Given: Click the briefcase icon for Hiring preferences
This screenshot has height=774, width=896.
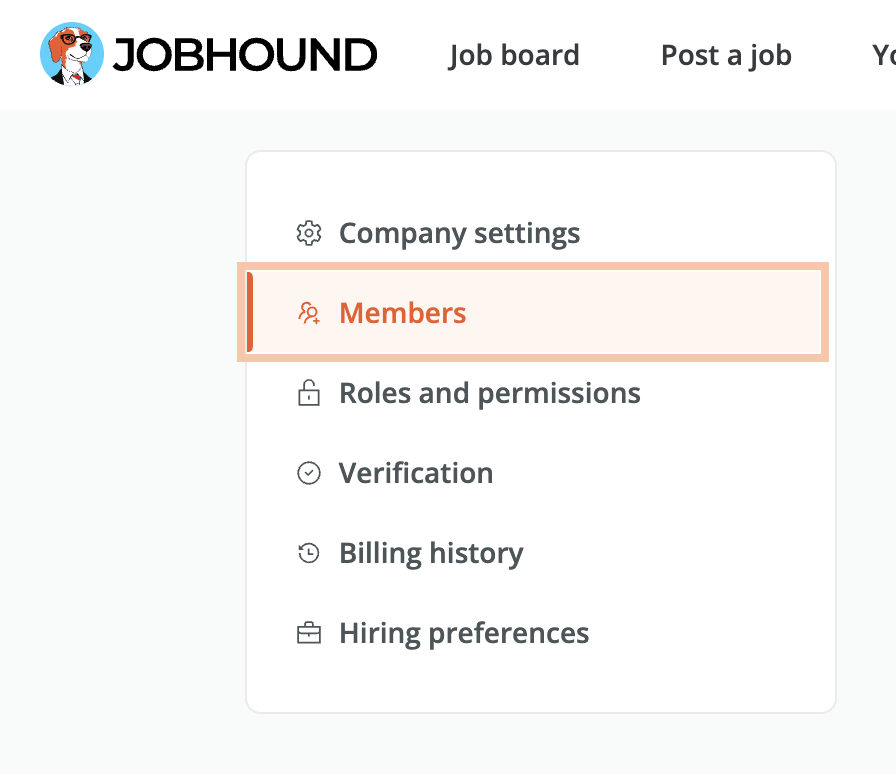Looking at the screenshot, I should pyautogui.click(x=309, y=633).
